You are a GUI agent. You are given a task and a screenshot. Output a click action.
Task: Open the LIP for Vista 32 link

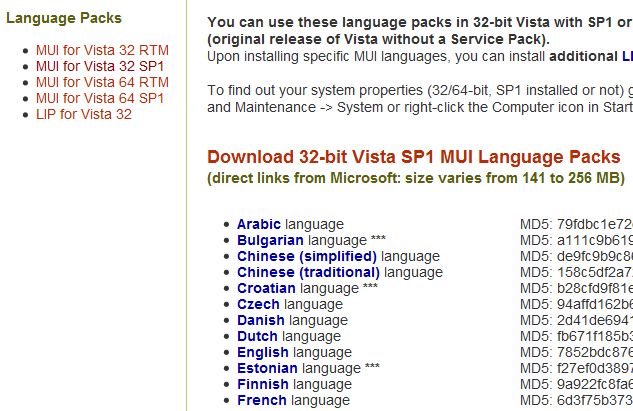tap(84, 114)
